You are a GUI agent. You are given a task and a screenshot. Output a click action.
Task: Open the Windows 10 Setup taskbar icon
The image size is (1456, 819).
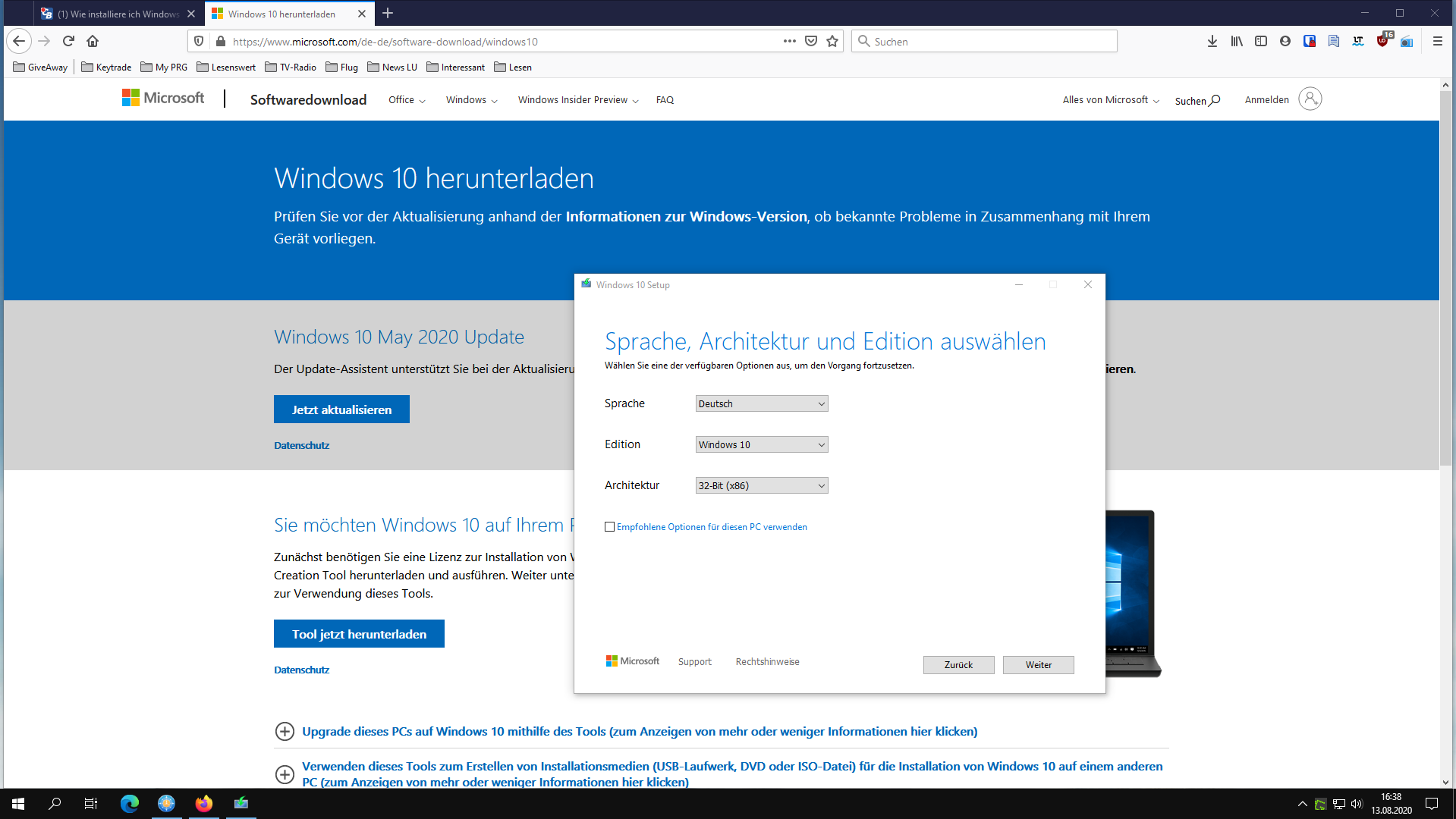pyautogui.click(x=241, y=803)
